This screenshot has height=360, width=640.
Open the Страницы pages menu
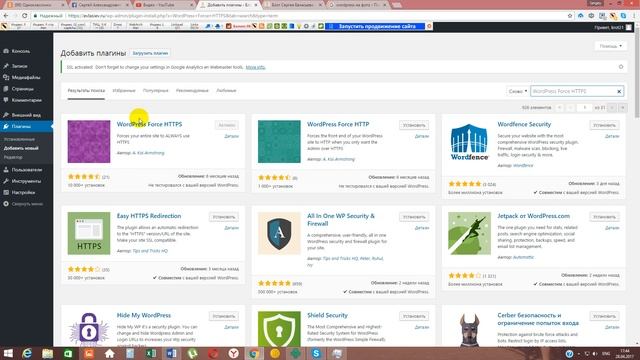click(22, 89)
